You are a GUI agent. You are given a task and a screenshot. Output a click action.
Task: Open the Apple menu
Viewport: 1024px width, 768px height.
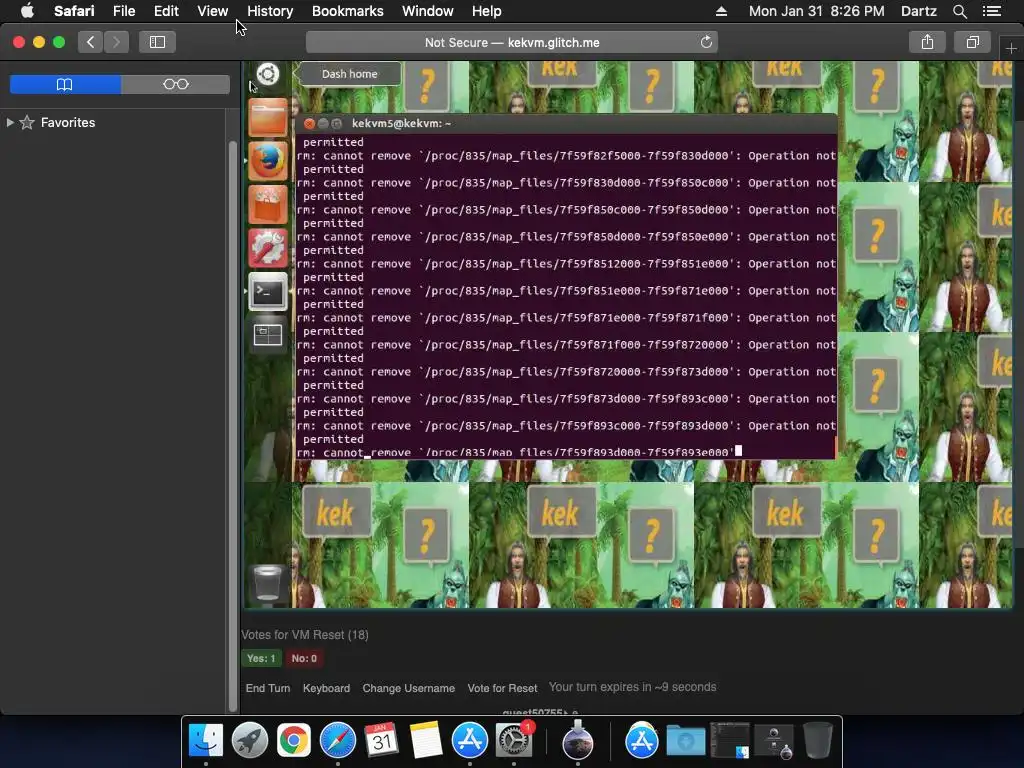pos(27,11)
